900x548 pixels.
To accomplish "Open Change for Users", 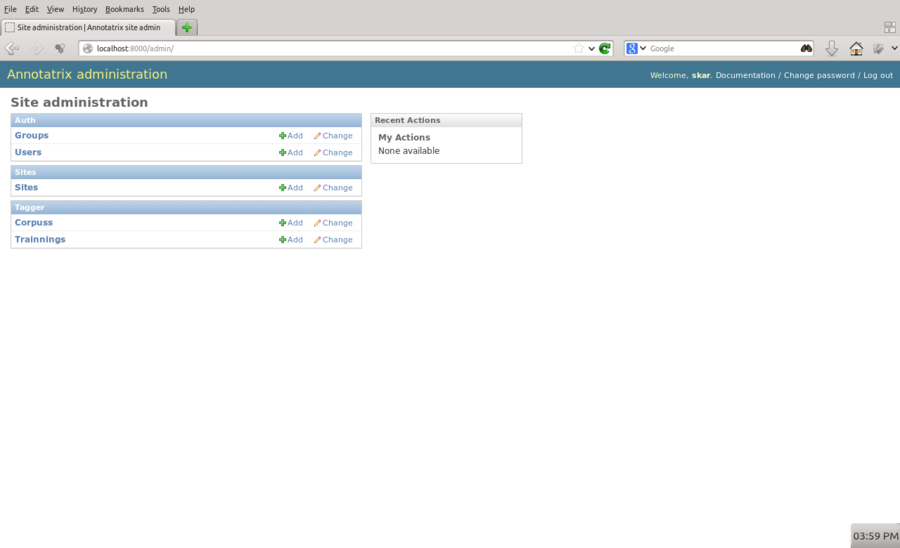I will [x=333, y=153].
